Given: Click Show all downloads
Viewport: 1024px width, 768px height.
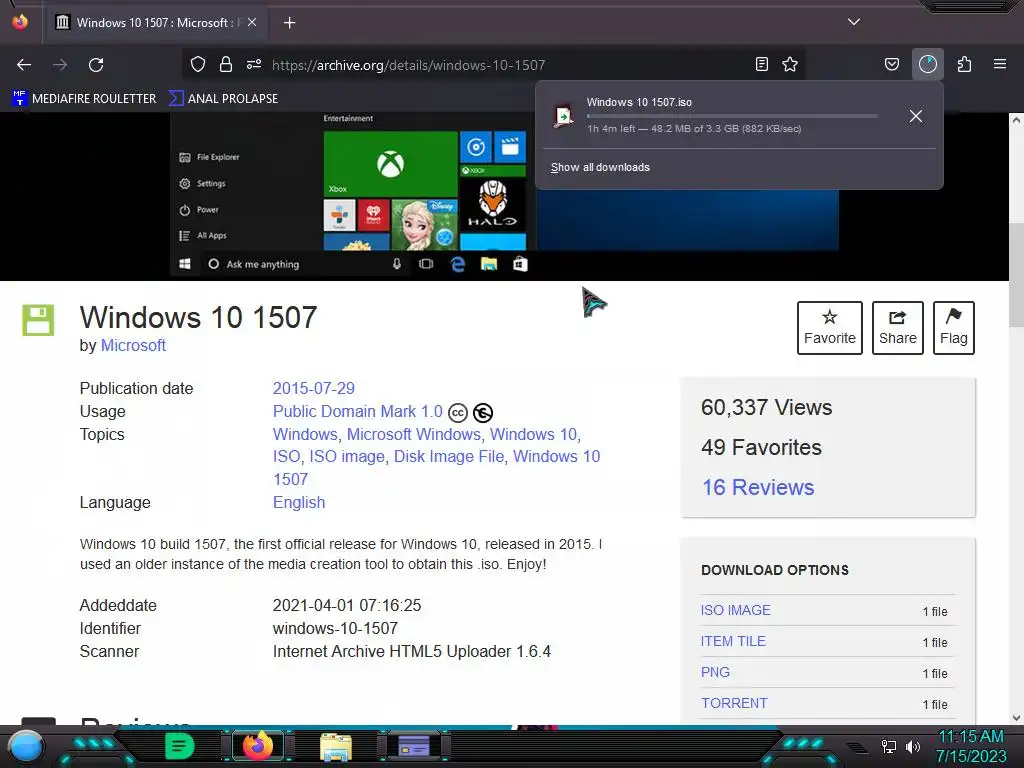Looking at the screenshot, I should pos(600,167).
